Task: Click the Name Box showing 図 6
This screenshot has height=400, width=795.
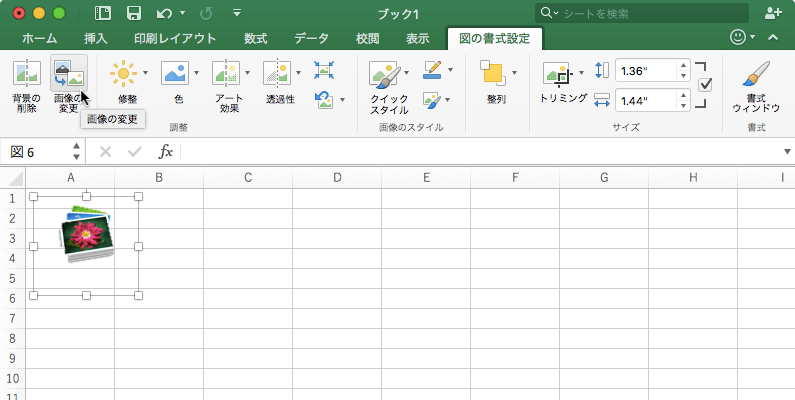Action: [x=35, y=152]
